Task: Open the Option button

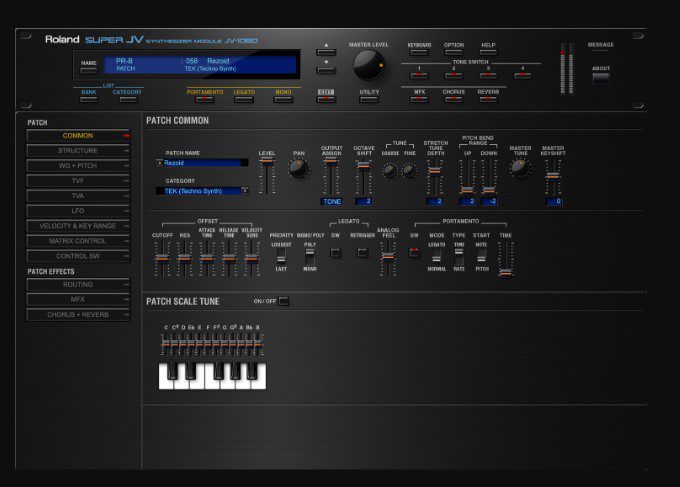Action: point(454,52)
